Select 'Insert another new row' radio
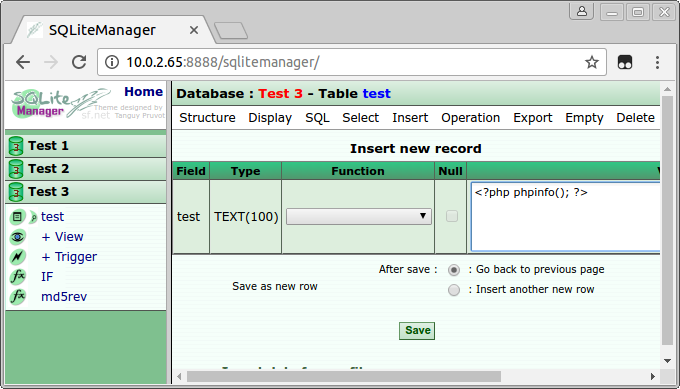680x389 pixels. pyautogui.click(x=454, y=290)
